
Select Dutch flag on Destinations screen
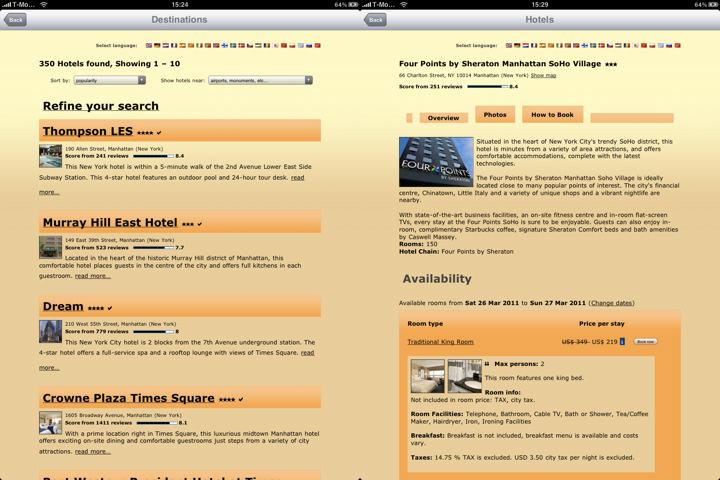(166, 45)
